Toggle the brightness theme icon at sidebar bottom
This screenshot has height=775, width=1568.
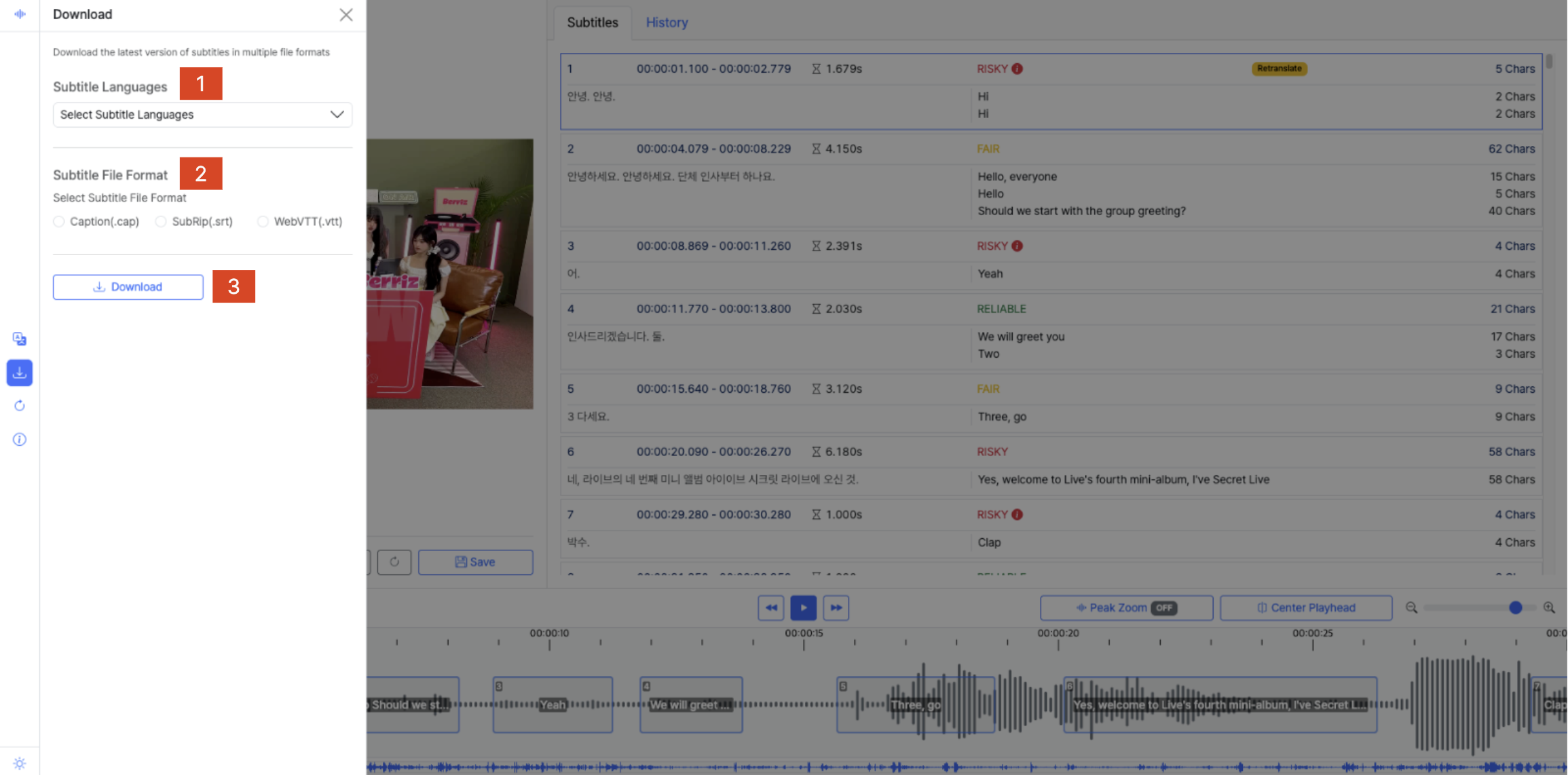point(19,763)
